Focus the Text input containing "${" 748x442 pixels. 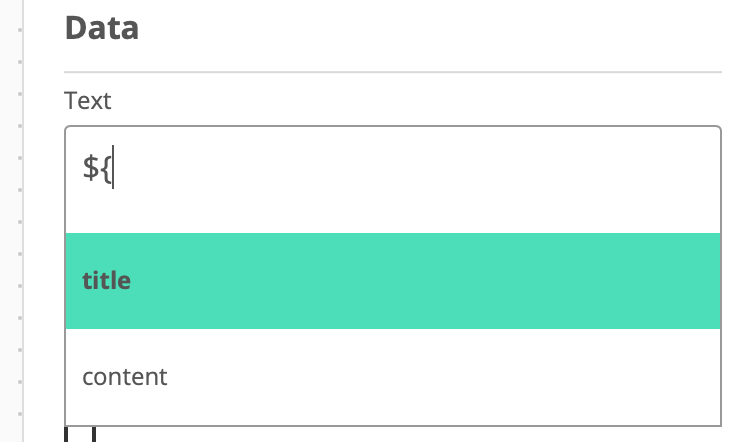point(393,180)
